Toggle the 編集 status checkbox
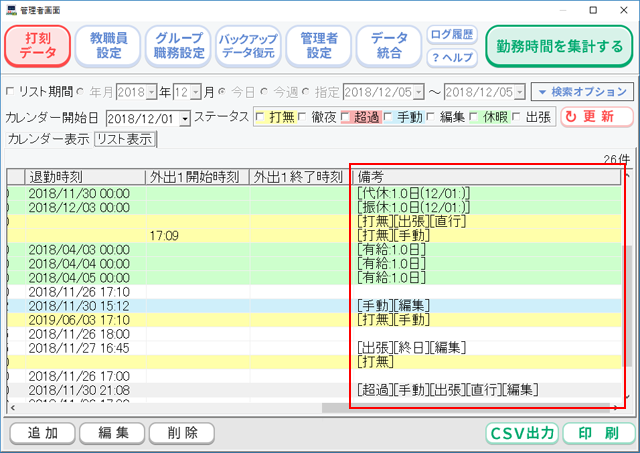640x453 pixels. point(431,118)
